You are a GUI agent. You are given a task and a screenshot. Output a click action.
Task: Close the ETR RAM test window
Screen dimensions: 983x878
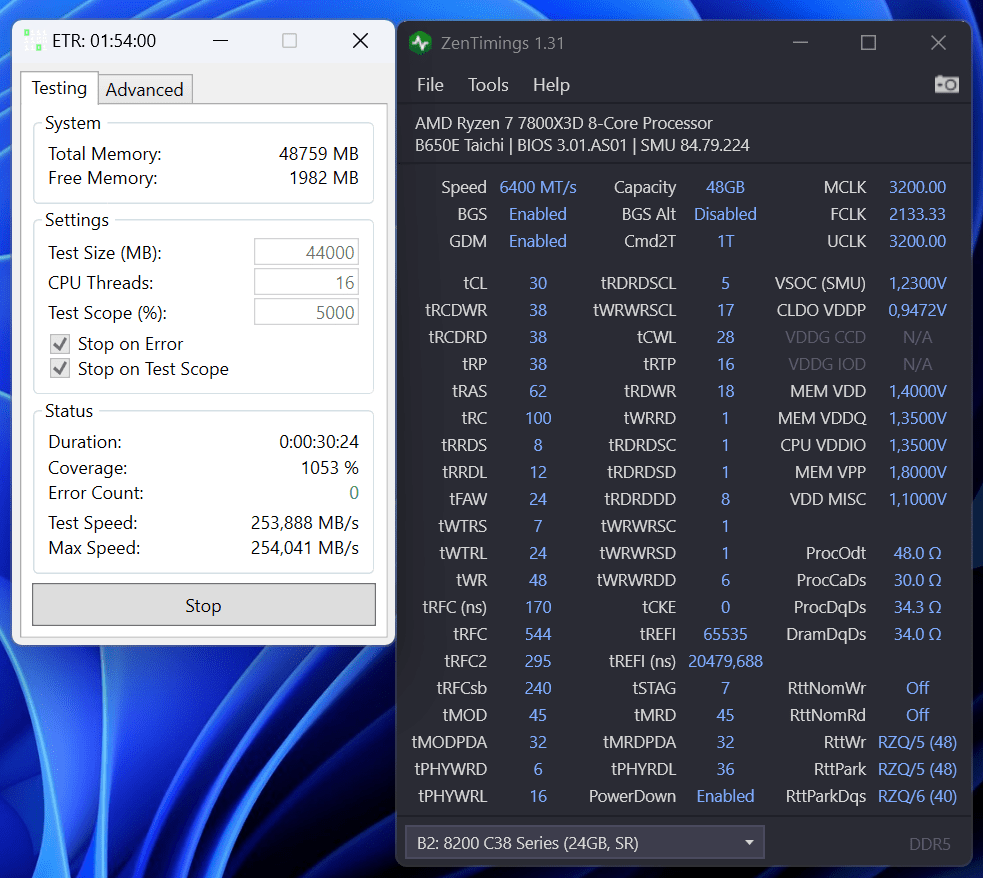pos(360,41)
